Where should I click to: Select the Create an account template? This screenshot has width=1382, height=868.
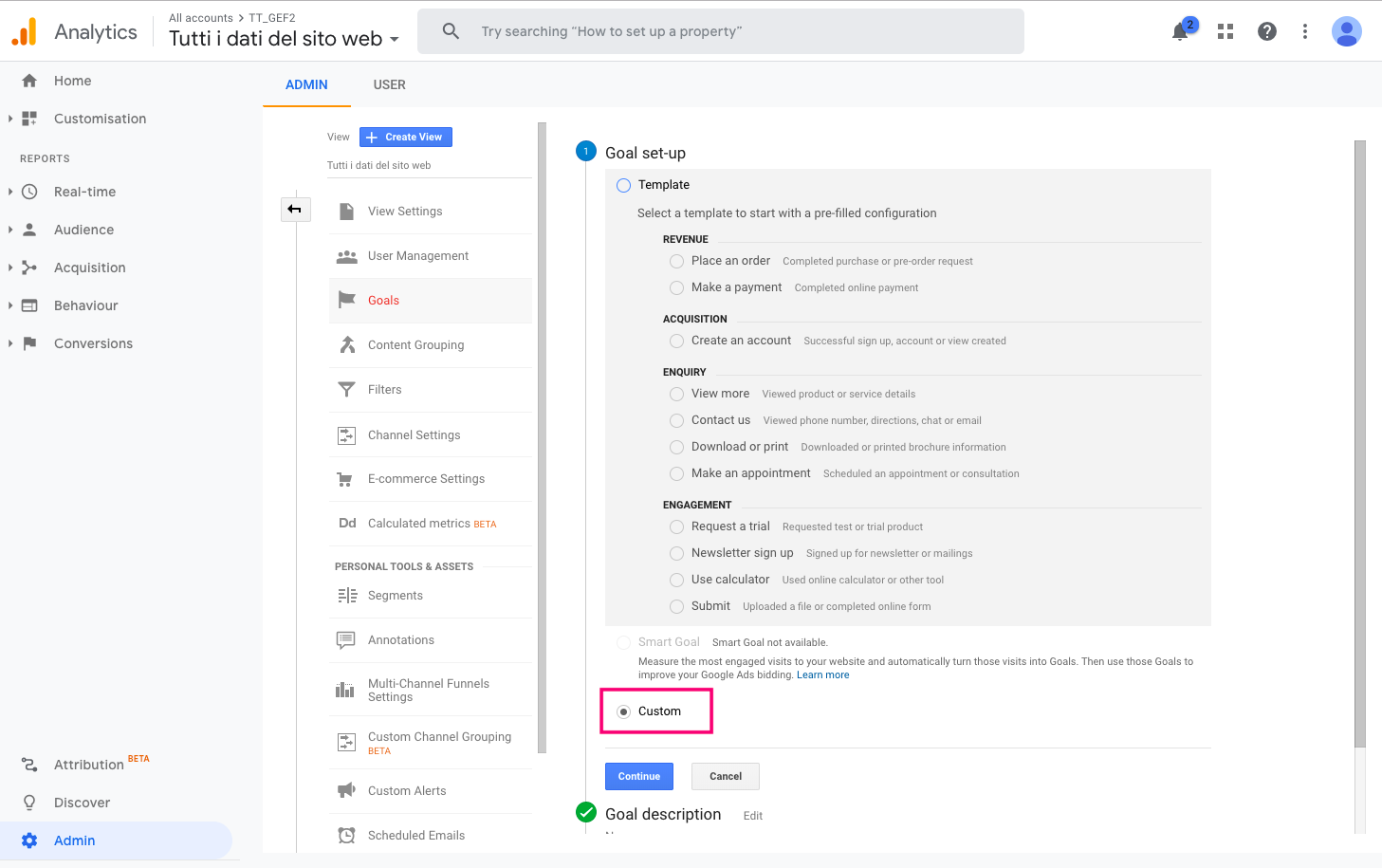(676, 341)
